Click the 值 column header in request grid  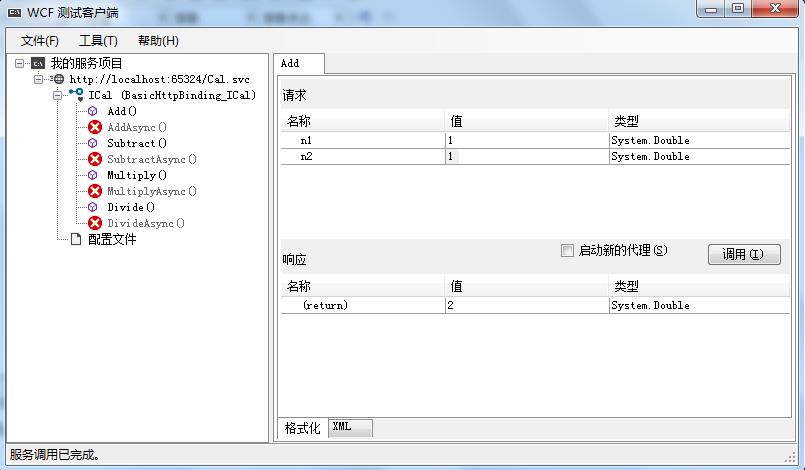tap(527, 121)
